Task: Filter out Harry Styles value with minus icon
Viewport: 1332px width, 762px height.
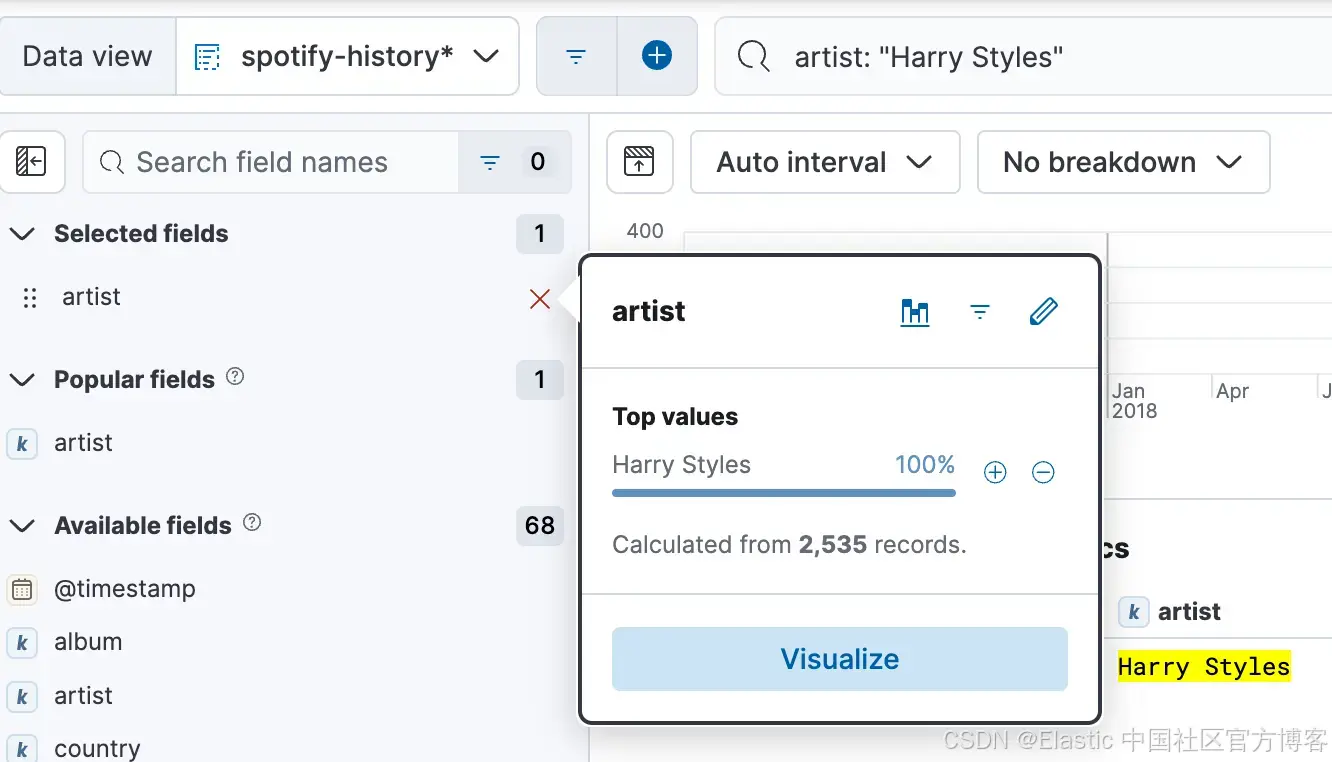Action: tap(1043, 472)
